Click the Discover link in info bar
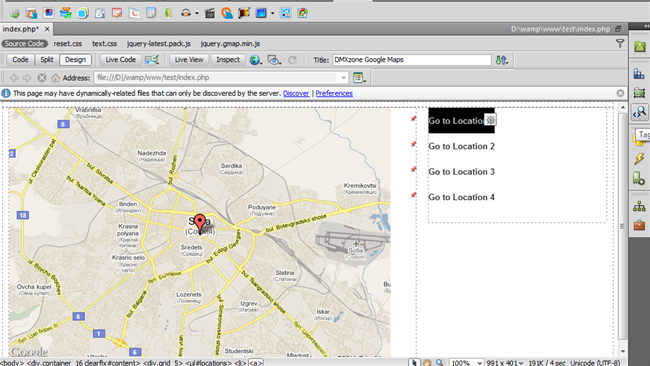This screenshot has width=650, height=366. point(296,93)
